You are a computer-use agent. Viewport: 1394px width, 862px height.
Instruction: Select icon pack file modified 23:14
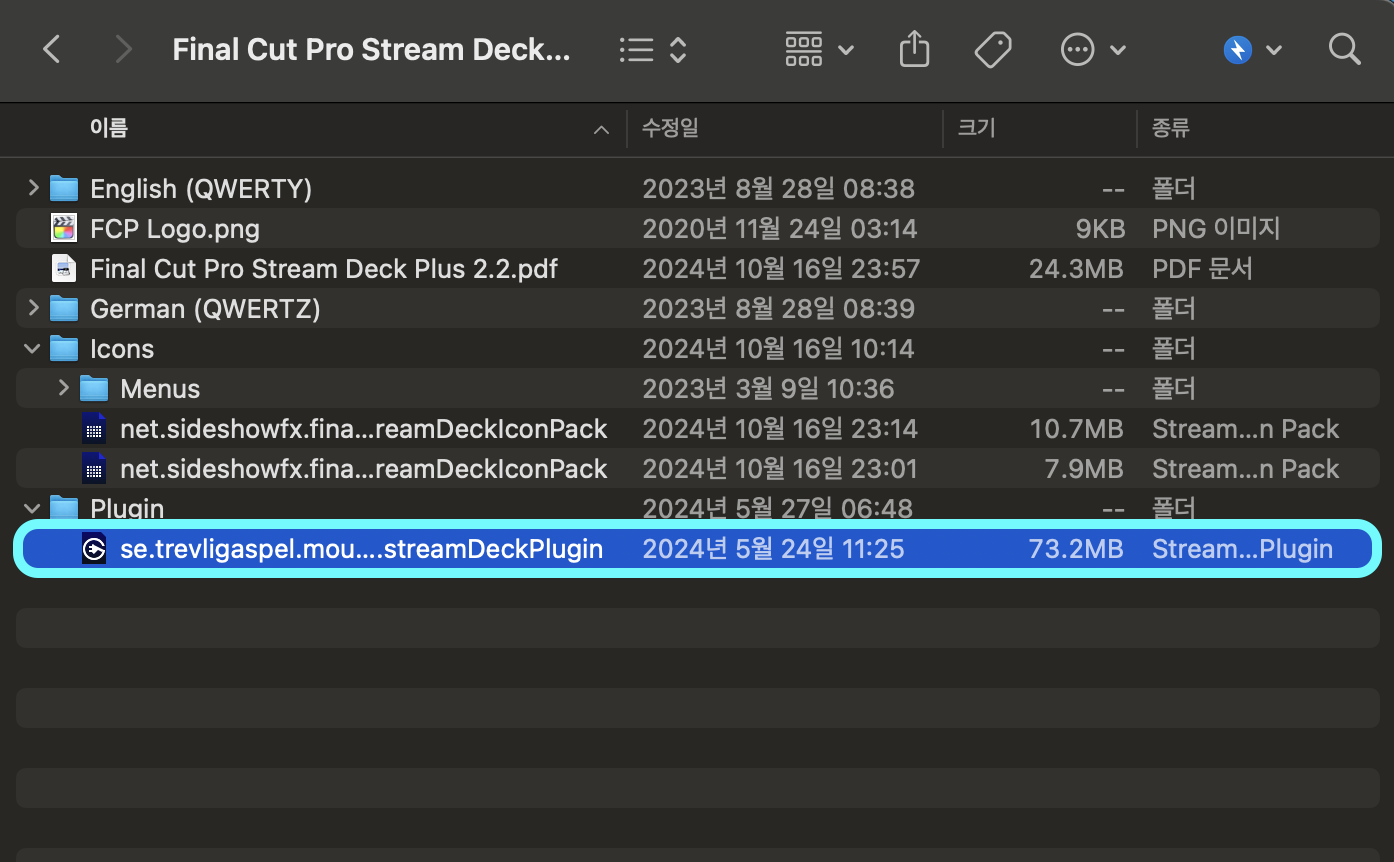click(363, 429)
